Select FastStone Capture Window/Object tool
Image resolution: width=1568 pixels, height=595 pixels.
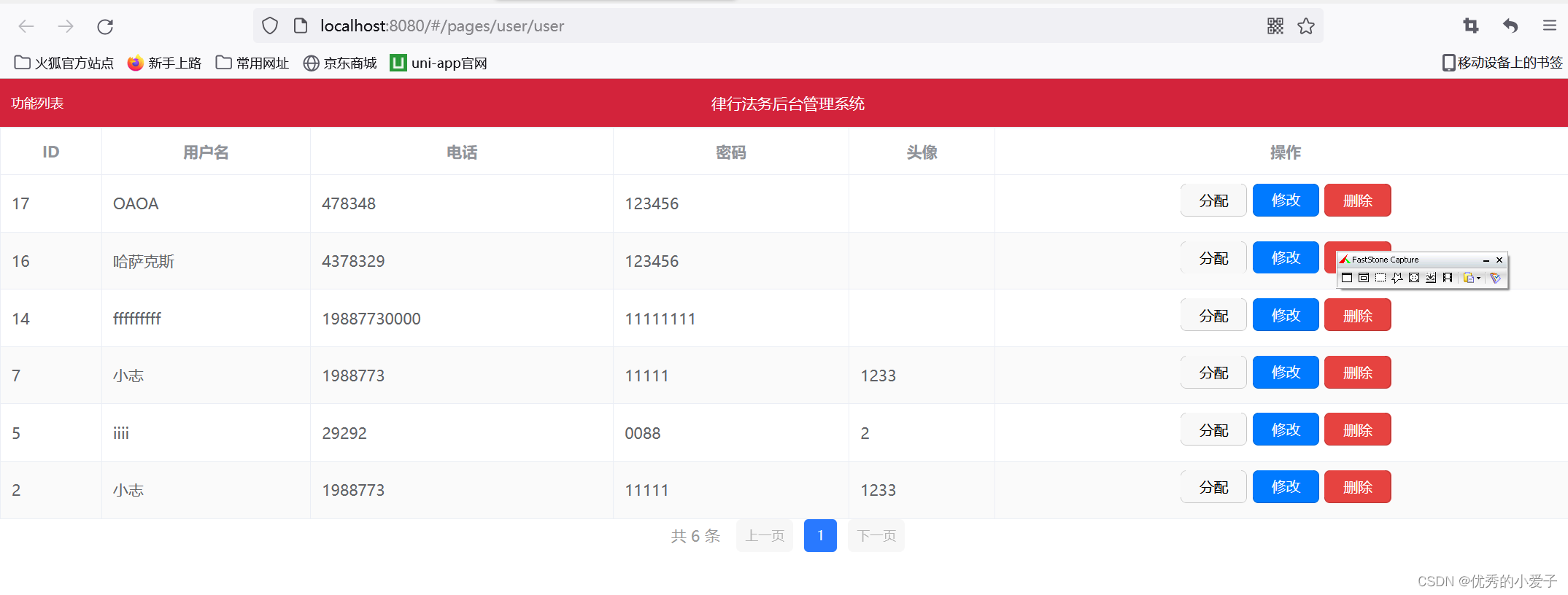click(x=1364, y=278)
